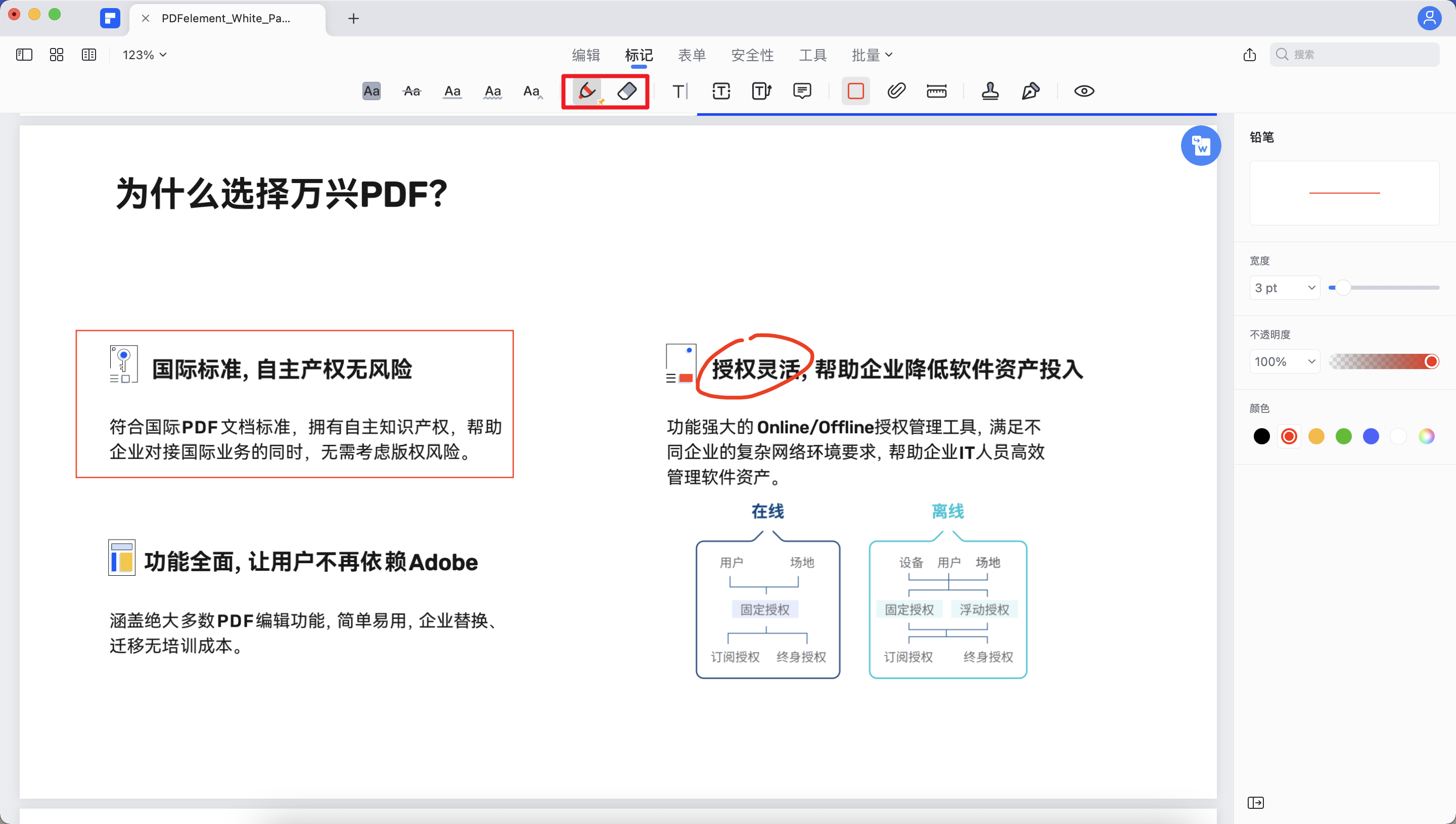The height and width of the screenshot is (824, 1456).
Task: Select the measurement ruler tool
Action: click(x=936, y=91)
